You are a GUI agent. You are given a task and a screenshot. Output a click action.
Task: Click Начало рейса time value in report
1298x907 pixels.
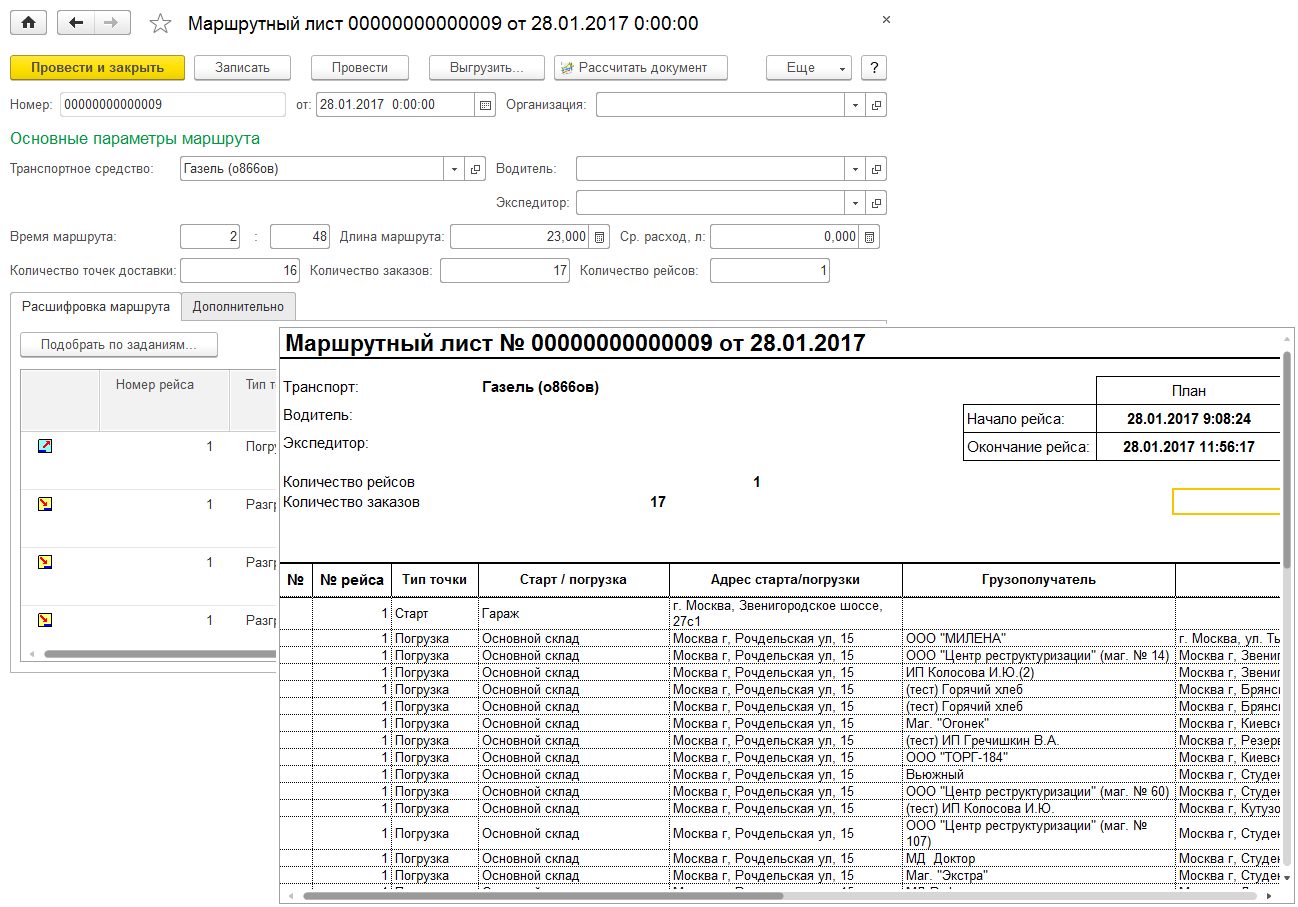1189,419
